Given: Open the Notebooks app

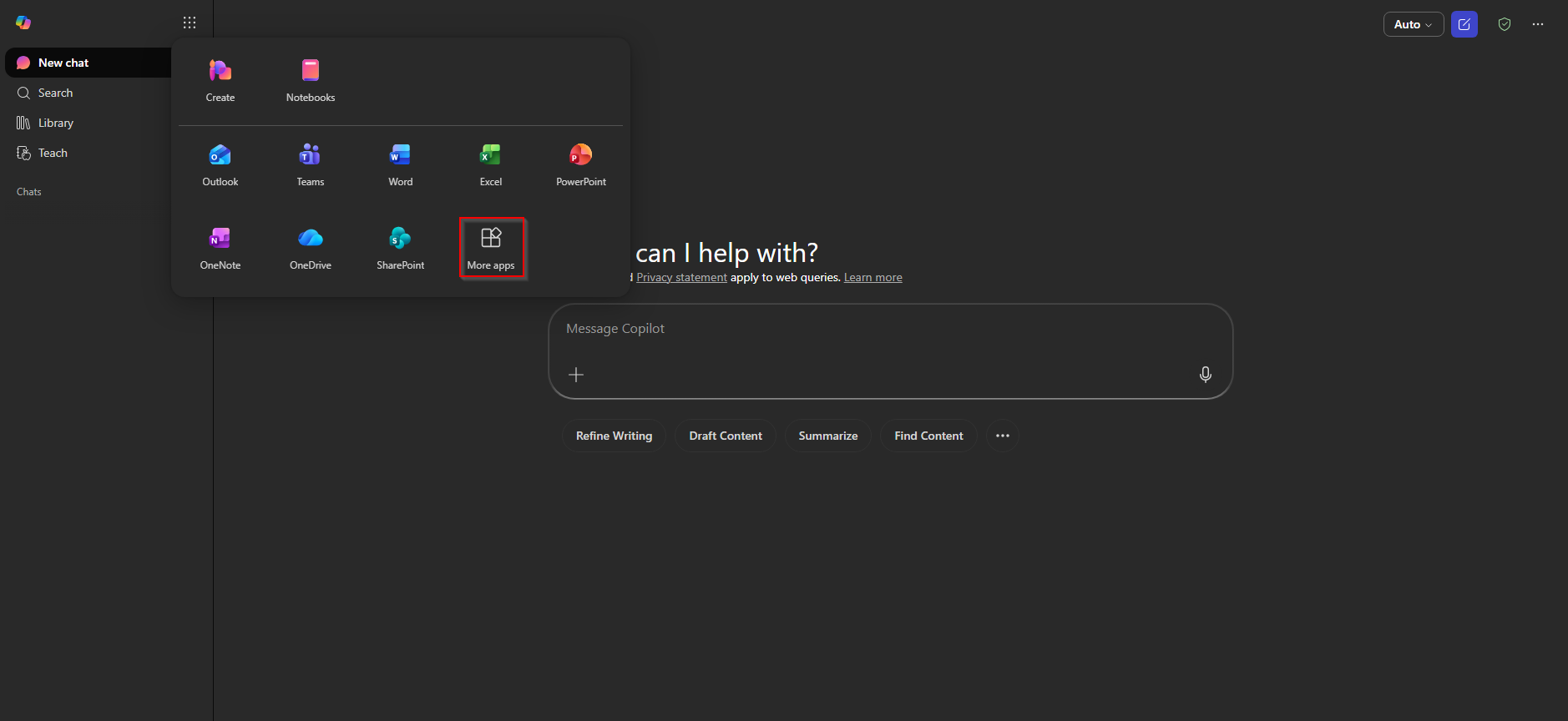Looking at the screenshot, I should point(311,81).
